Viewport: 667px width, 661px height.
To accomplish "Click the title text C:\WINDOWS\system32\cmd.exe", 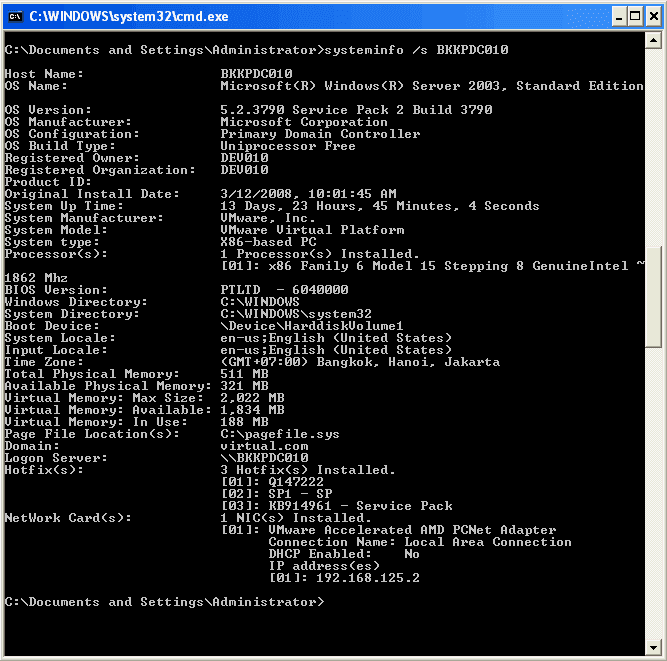I will coord(128,17).
